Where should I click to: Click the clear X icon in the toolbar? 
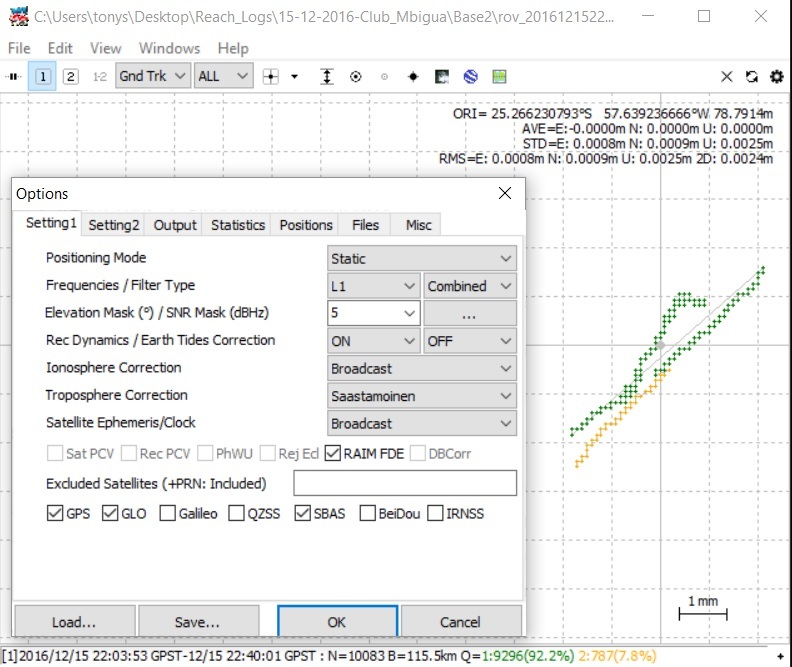point(726,77)
